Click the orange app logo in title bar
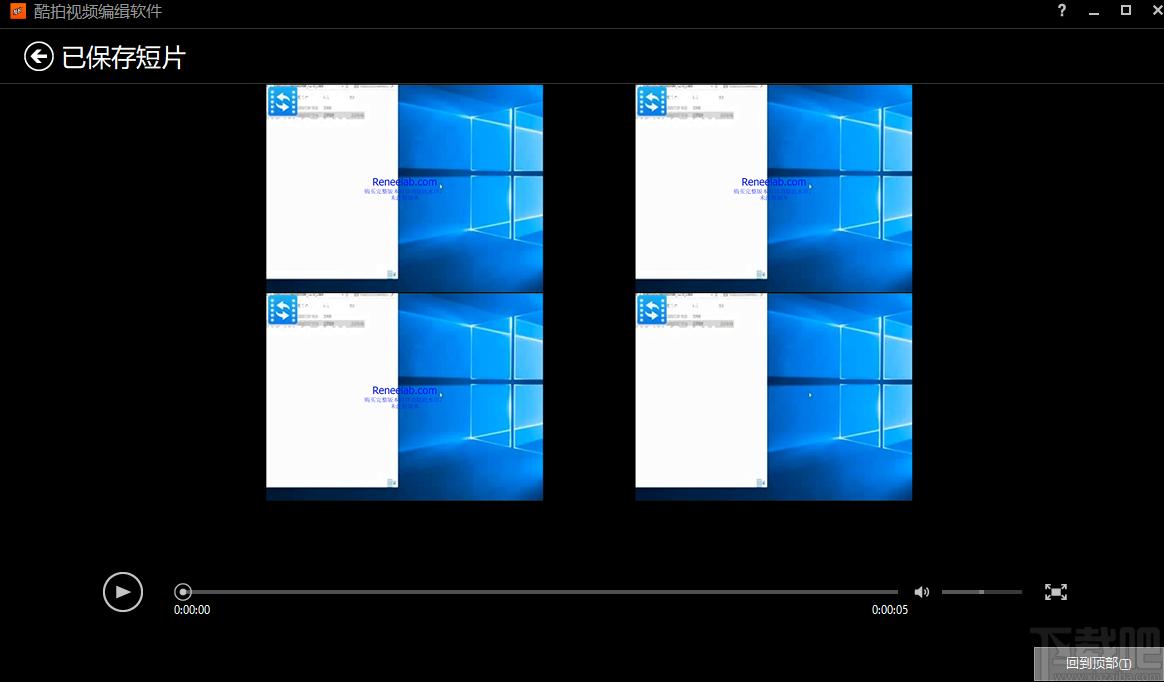The width and height of the screenshot is (1164, 682). (17, 12)
